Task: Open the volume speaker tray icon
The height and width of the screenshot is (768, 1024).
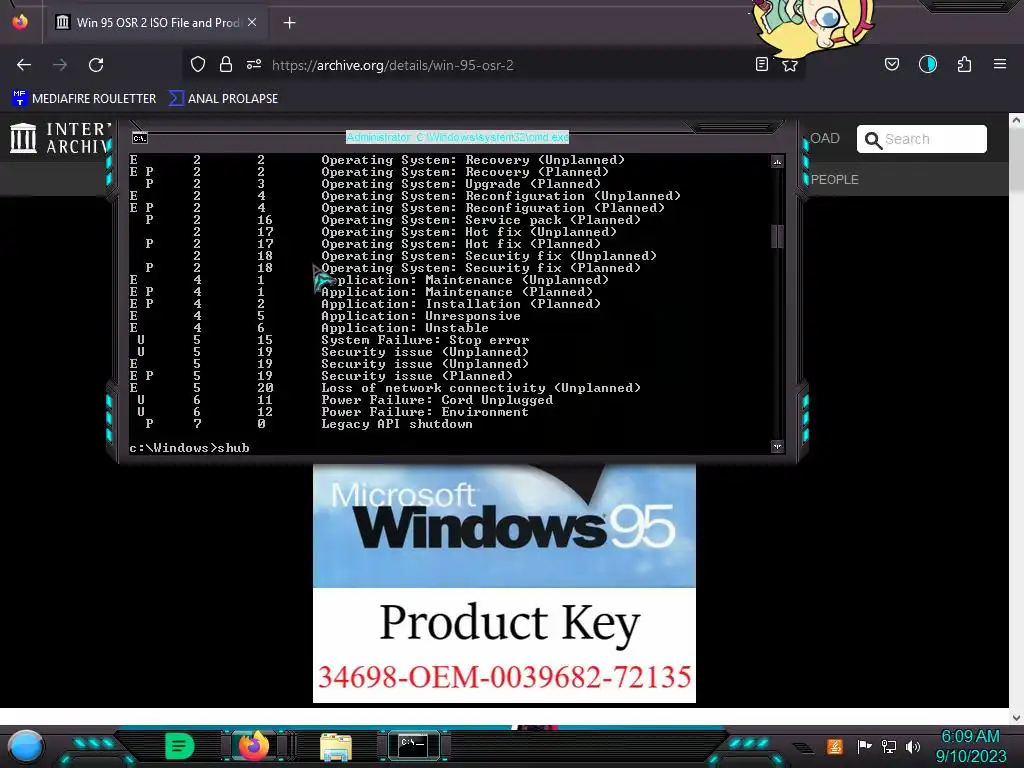Action: [912, 746]
